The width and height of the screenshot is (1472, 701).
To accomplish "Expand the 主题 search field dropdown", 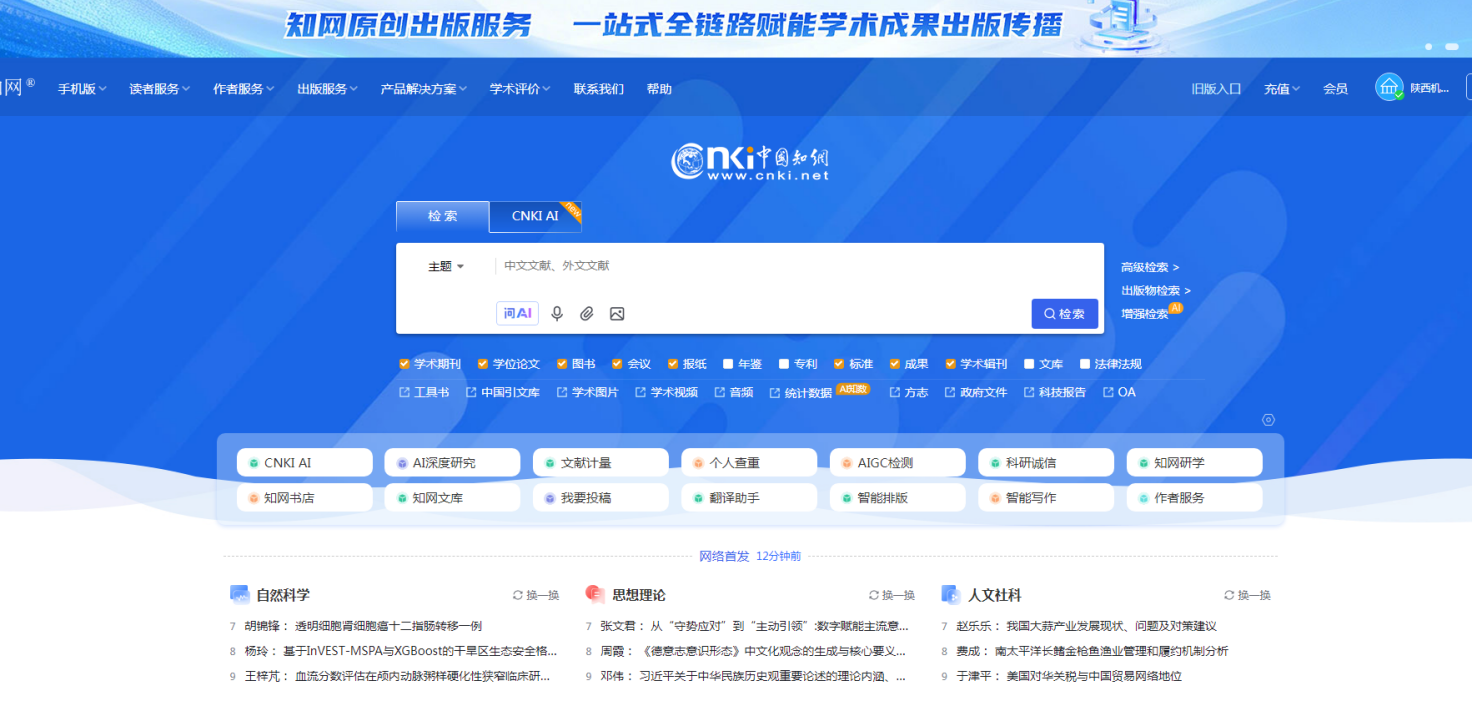I will pyautogui.click(x=446, y=266).
